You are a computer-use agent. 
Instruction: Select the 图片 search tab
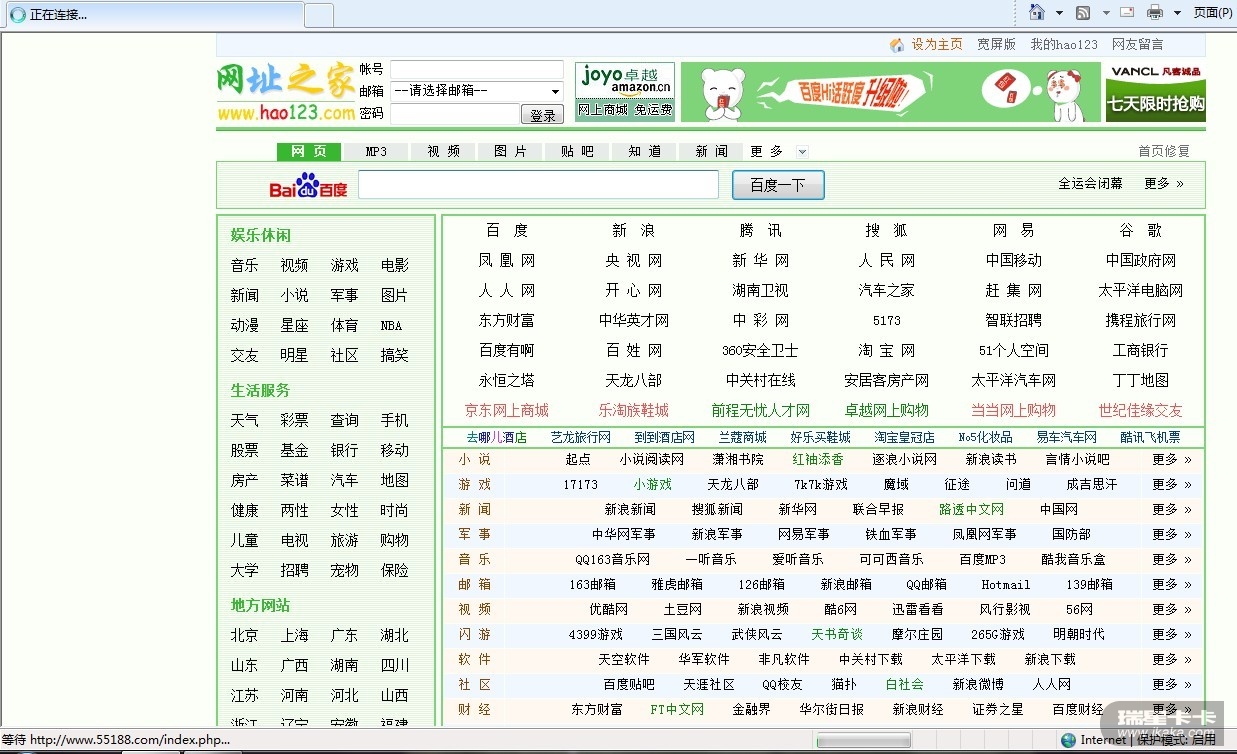coord(510,151)
